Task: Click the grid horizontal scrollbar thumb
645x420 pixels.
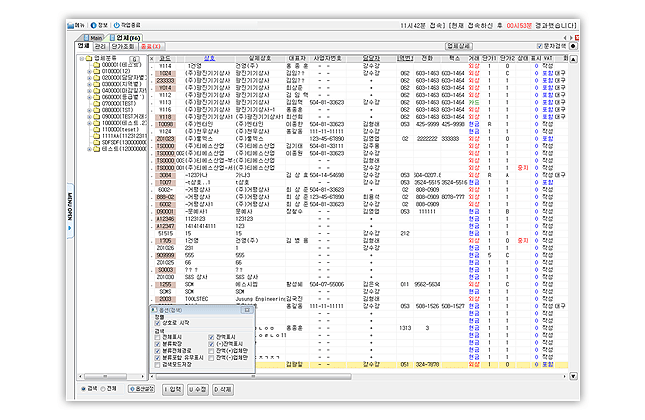Action: [253, 376]
